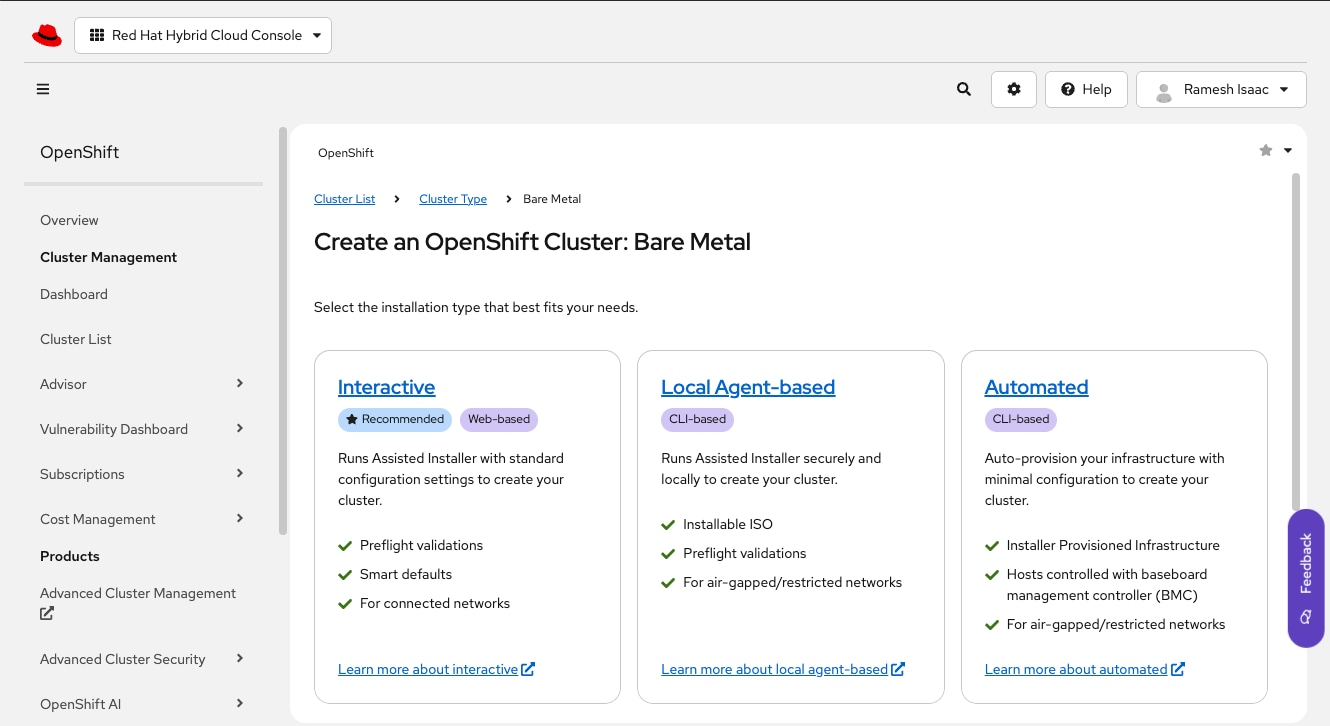Click external link icon beside Advanced Cluster Management
This screenshot has width=1330, height=726.
(x=47, y=614)
